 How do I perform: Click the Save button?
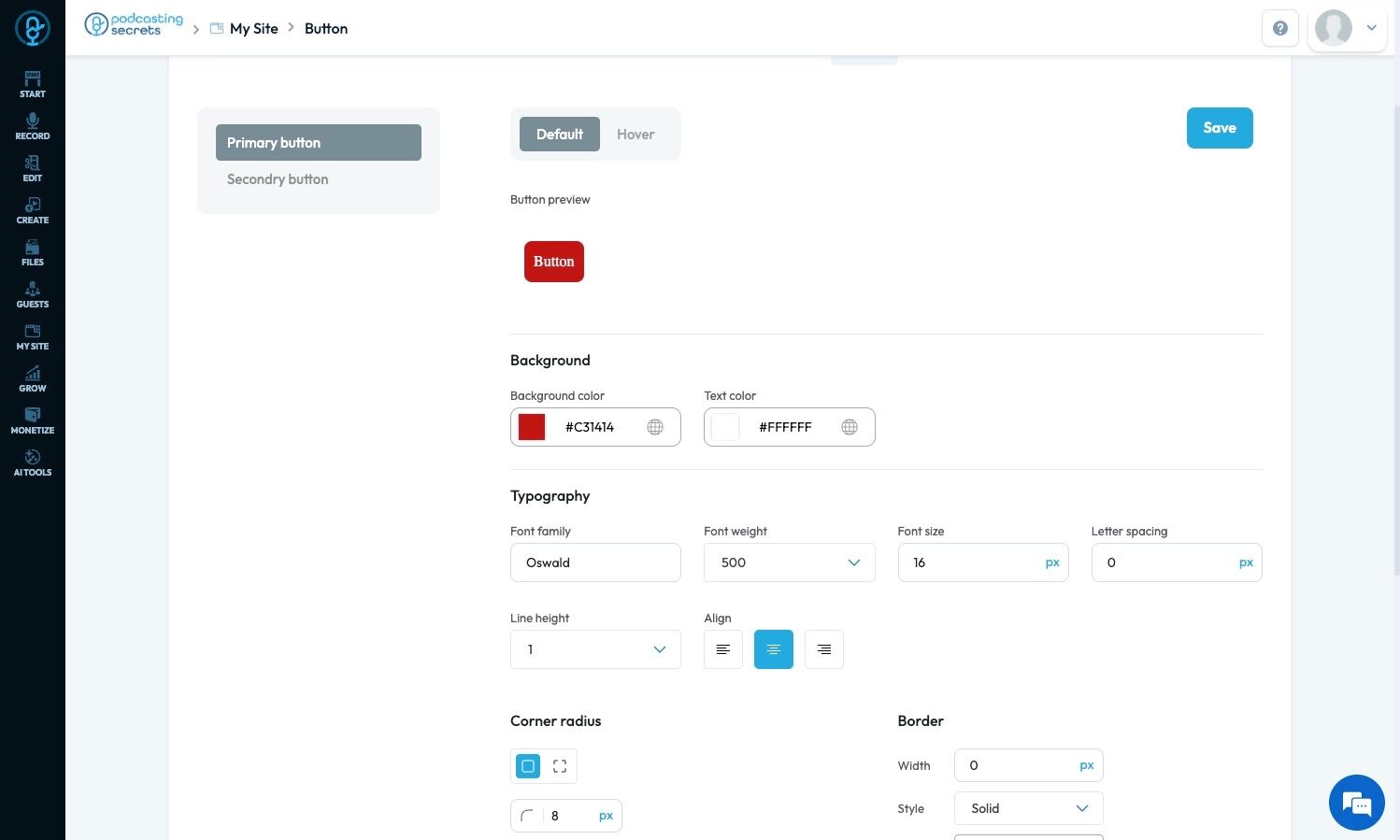pos(1220,128)
